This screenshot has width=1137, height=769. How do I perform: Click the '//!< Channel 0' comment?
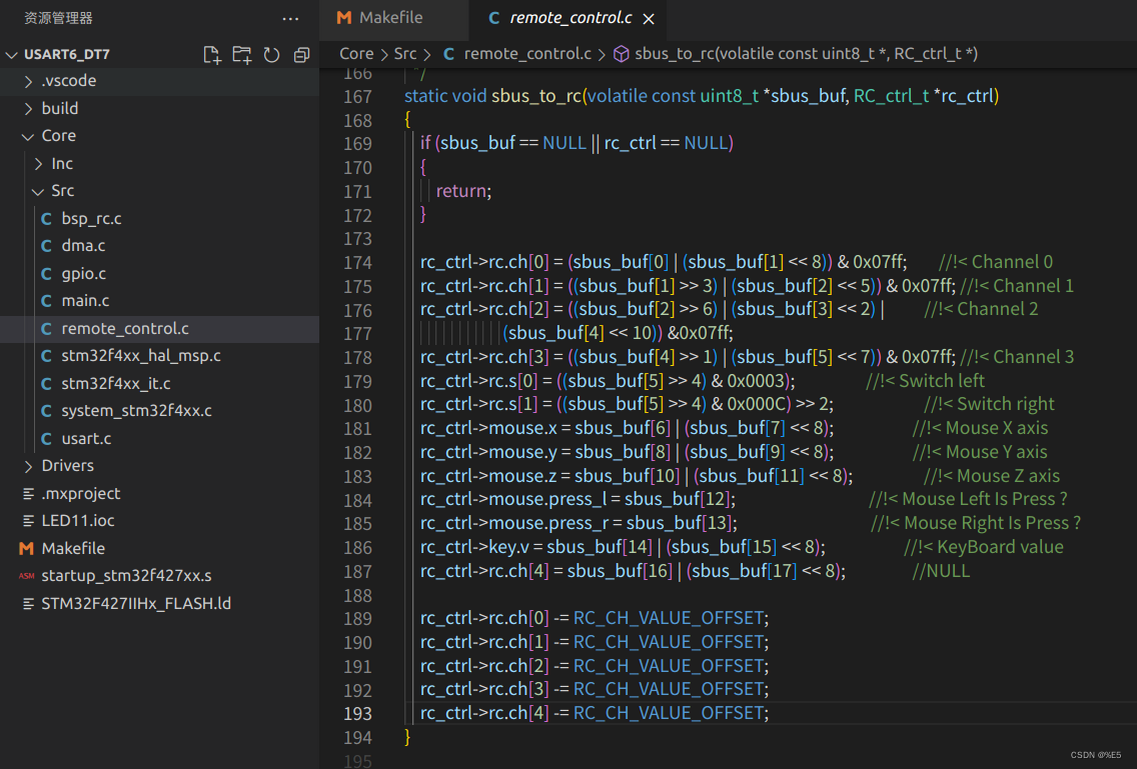[x=996, y=262]
